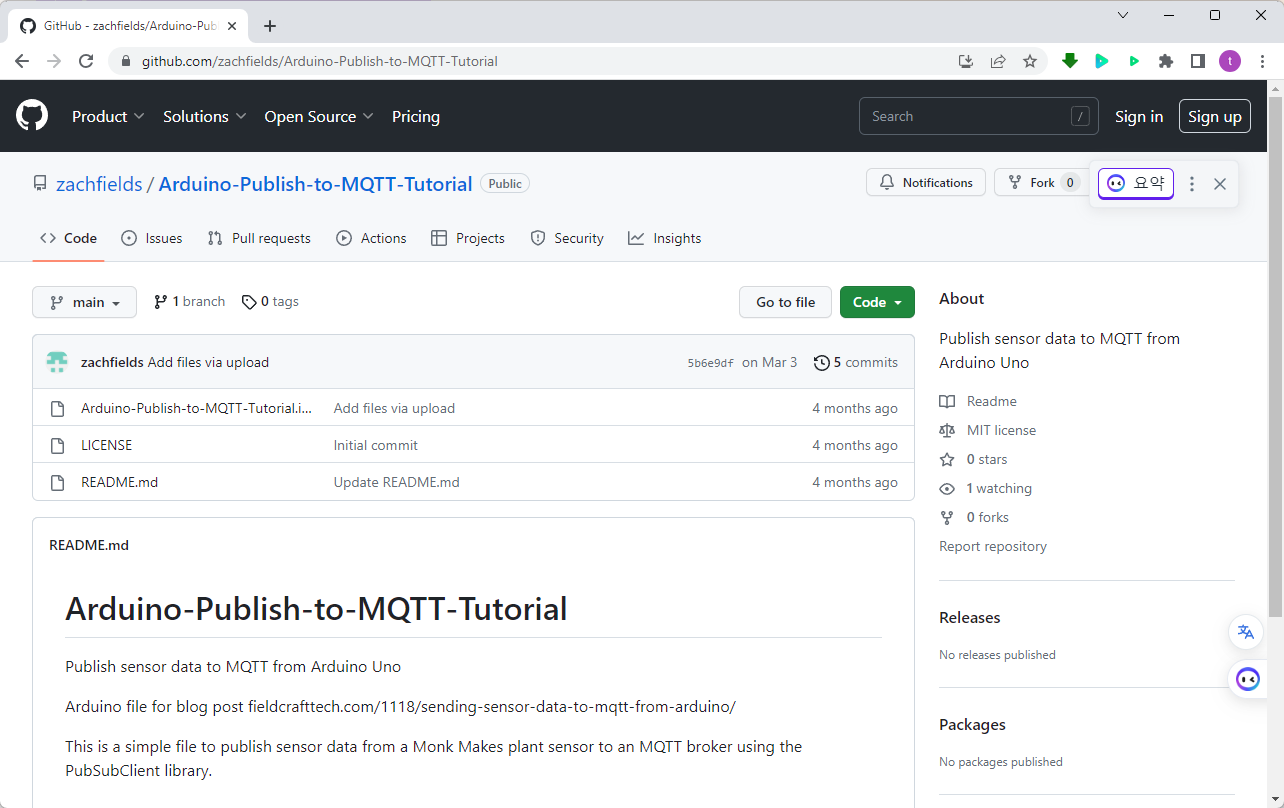Reload the page with the refresh icon
1284x808 pixels.
[x=86, y=61]
